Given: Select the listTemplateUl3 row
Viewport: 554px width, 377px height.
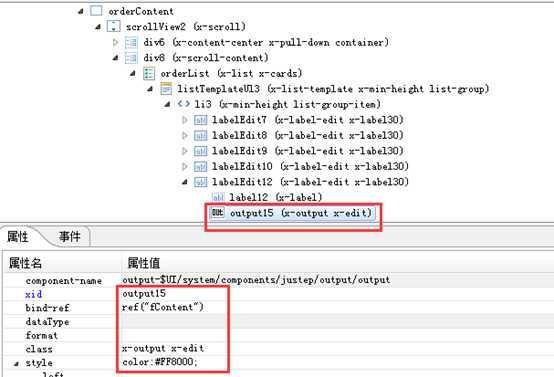Looking at the screenshot, I should (x=333, y=89).
